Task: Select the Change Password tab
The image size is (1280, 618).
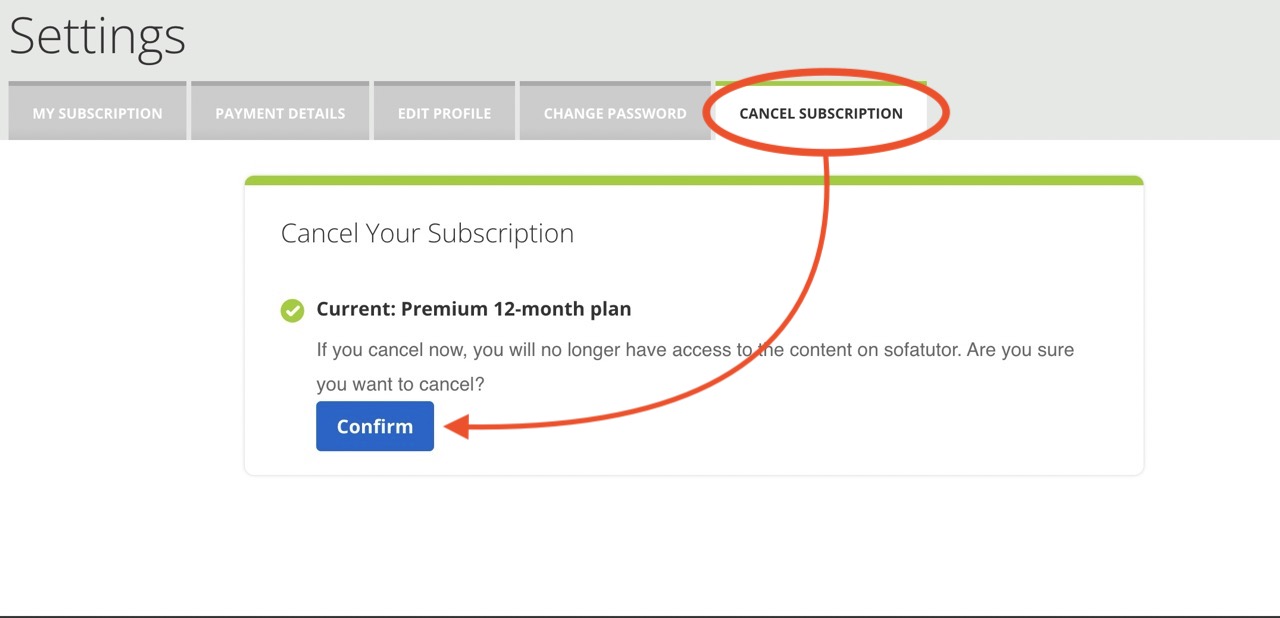Action: click(x=615, y=113)
